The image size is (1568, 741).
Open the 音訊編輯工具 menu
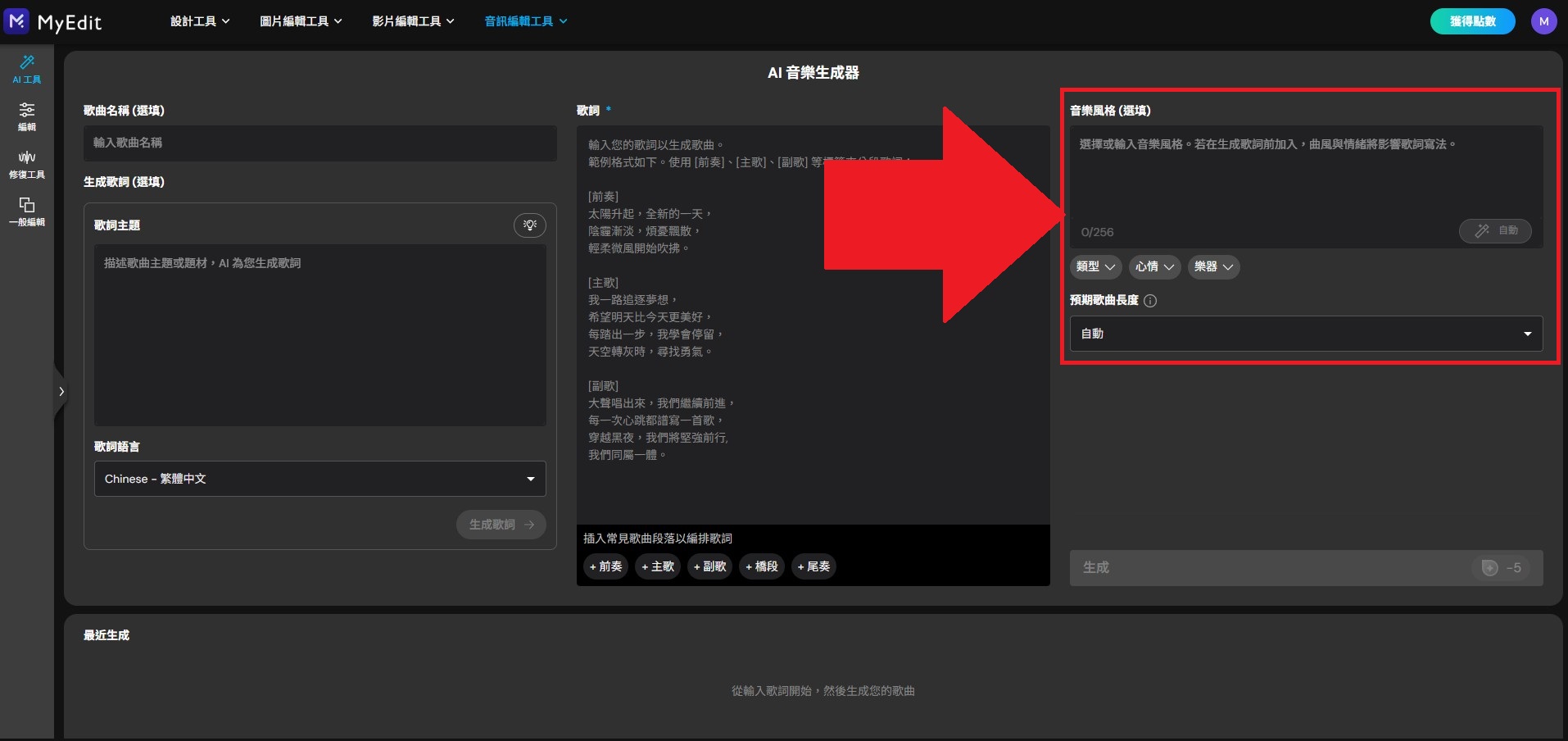[x=525, y=21]
